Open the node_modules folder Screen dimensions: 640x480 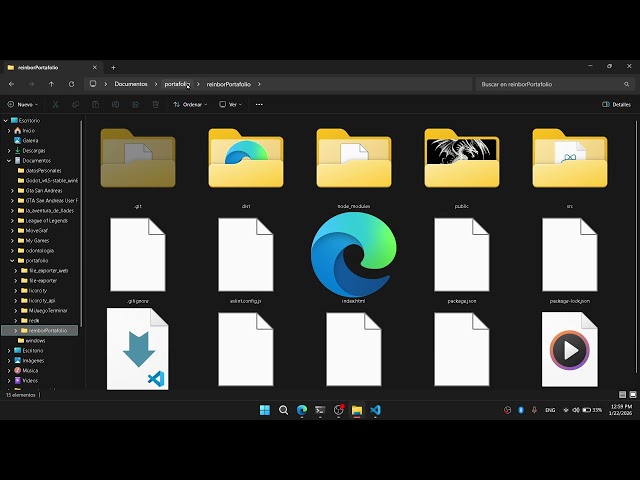(x=353, y=160)
